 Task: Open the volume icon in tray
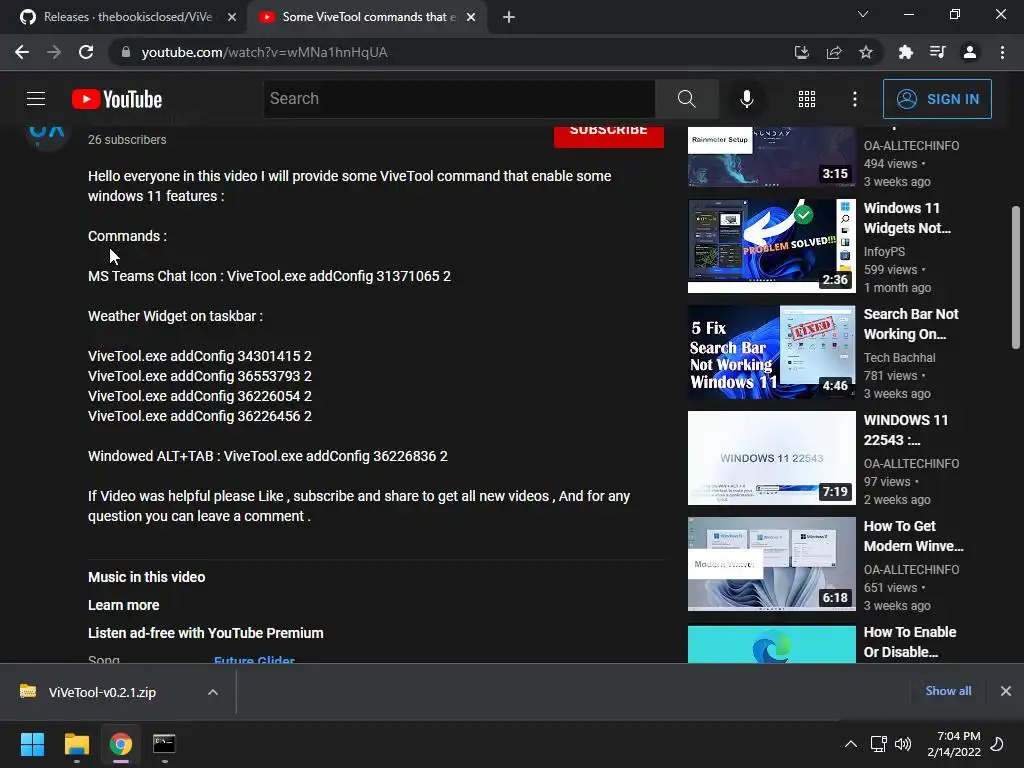point(903,744)
